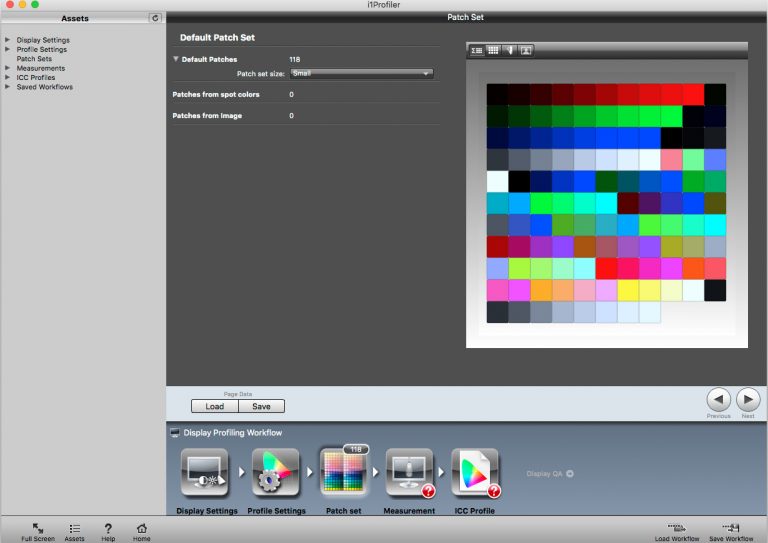
Task: Open the Patch set size dropdown
Action: coord(361,73)
